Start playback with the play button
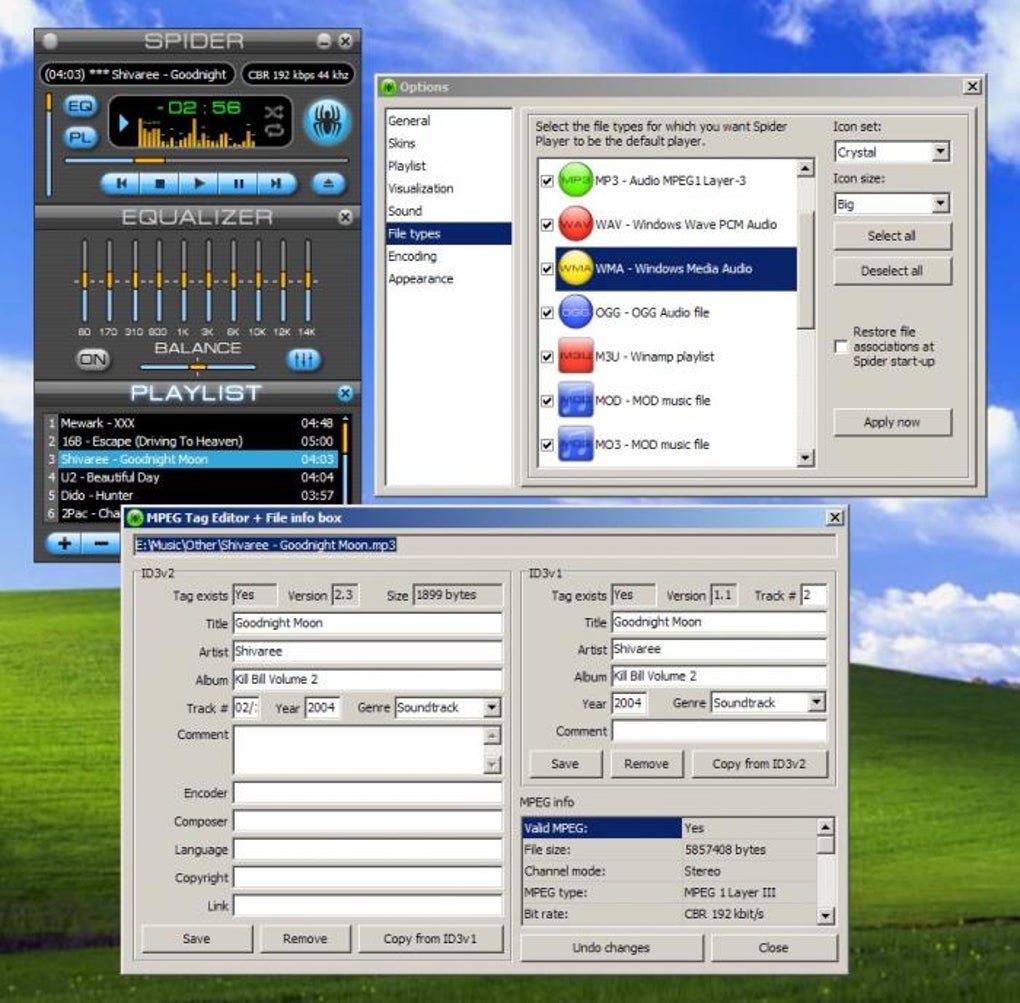 [x=199, y=183]
